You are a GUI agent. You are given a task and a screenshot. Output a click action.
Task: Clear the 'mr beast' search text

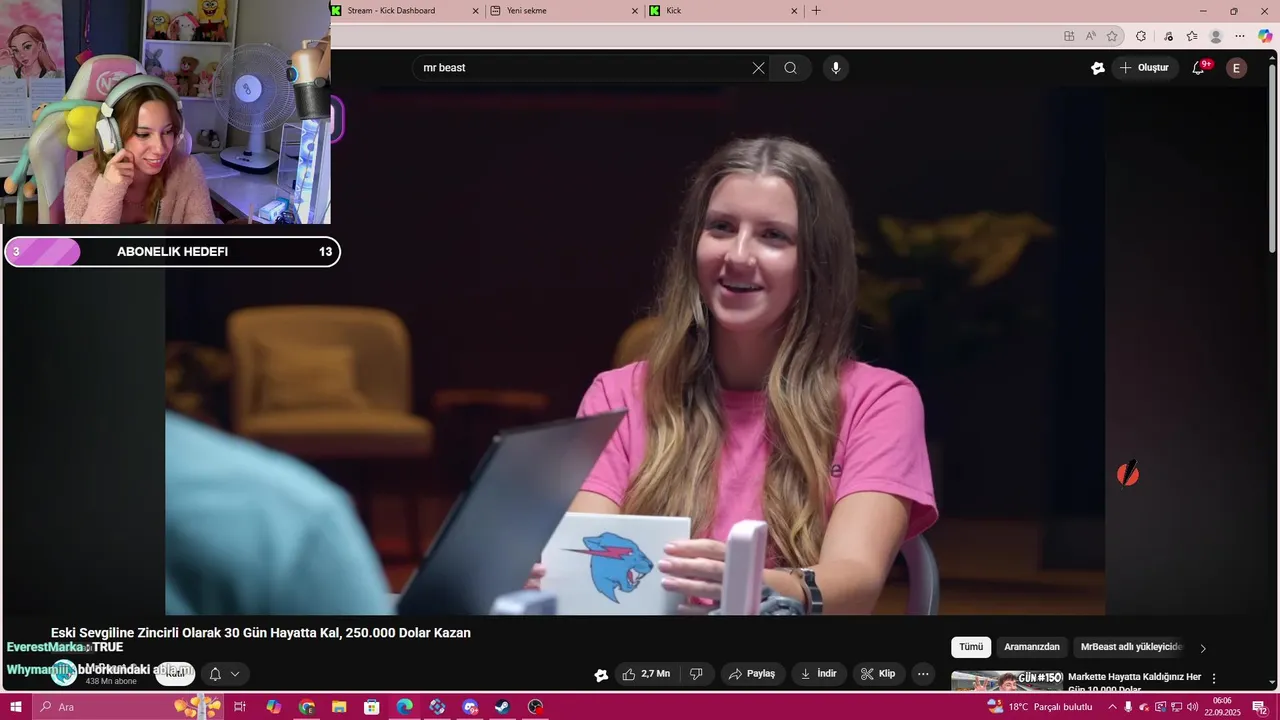coord(758,68)
